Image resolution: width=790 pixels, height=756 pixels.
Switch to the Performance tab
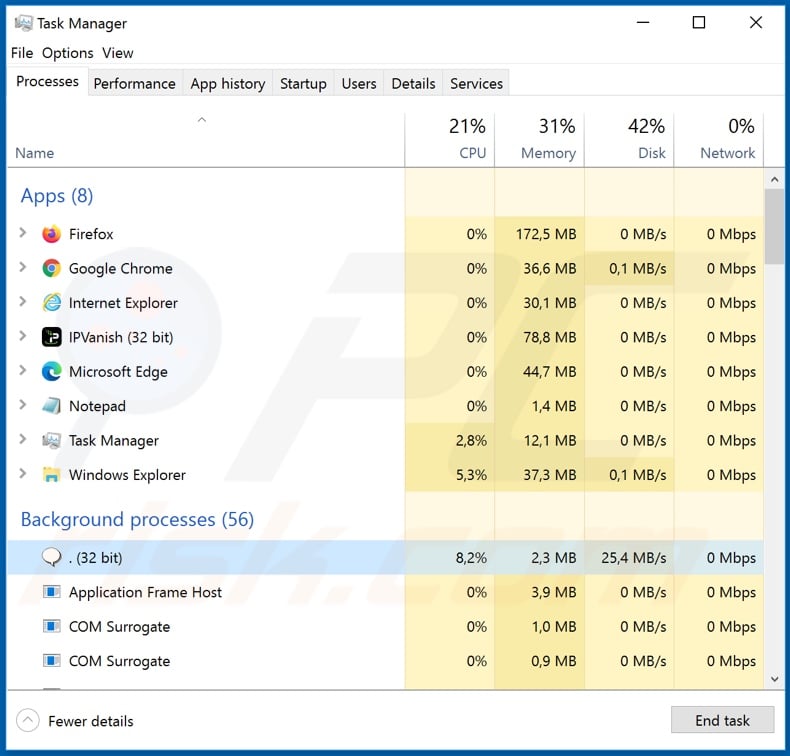point(134,83)
